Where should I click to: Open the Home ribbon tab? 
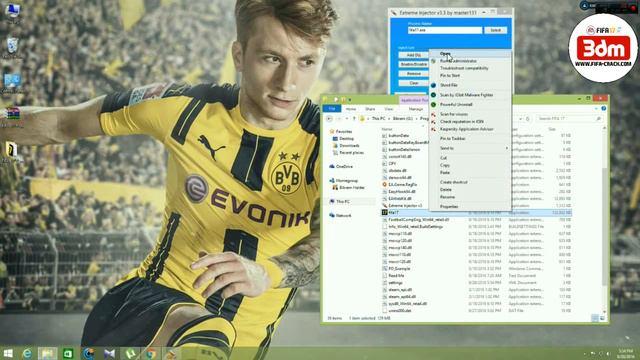351,109
